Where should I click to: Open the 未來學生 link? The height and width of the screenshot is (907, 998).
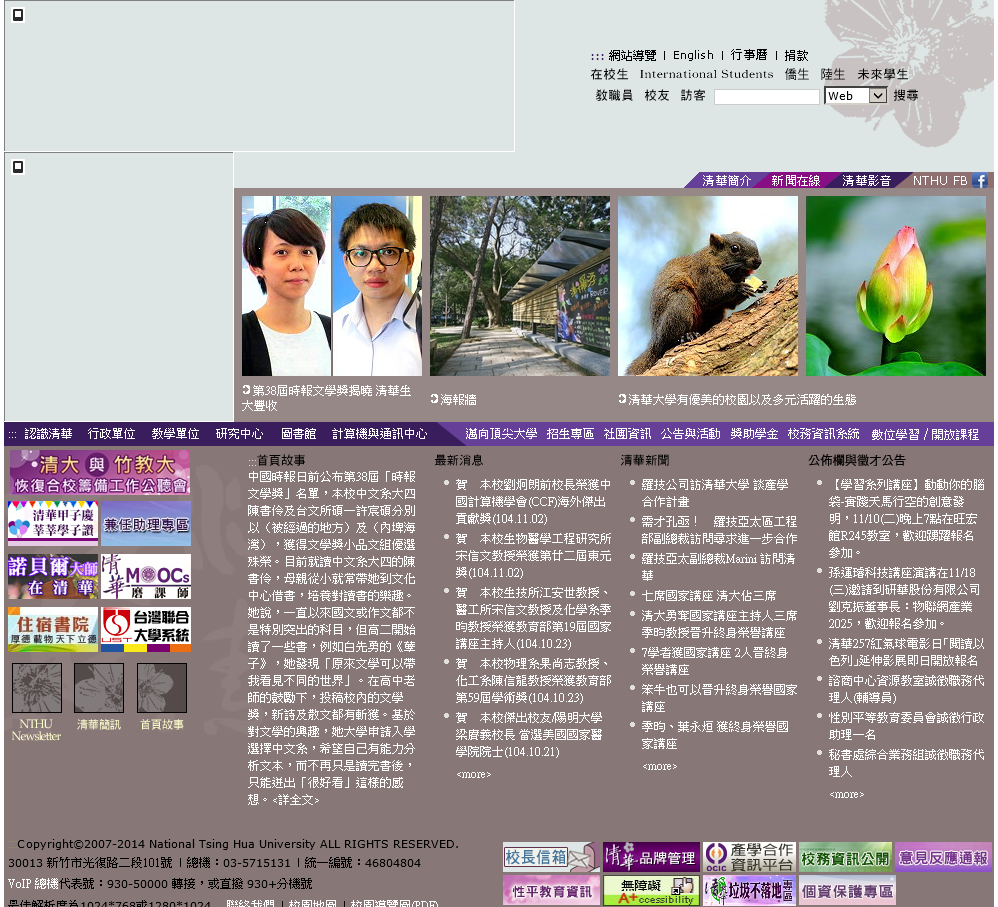[883, 74]
